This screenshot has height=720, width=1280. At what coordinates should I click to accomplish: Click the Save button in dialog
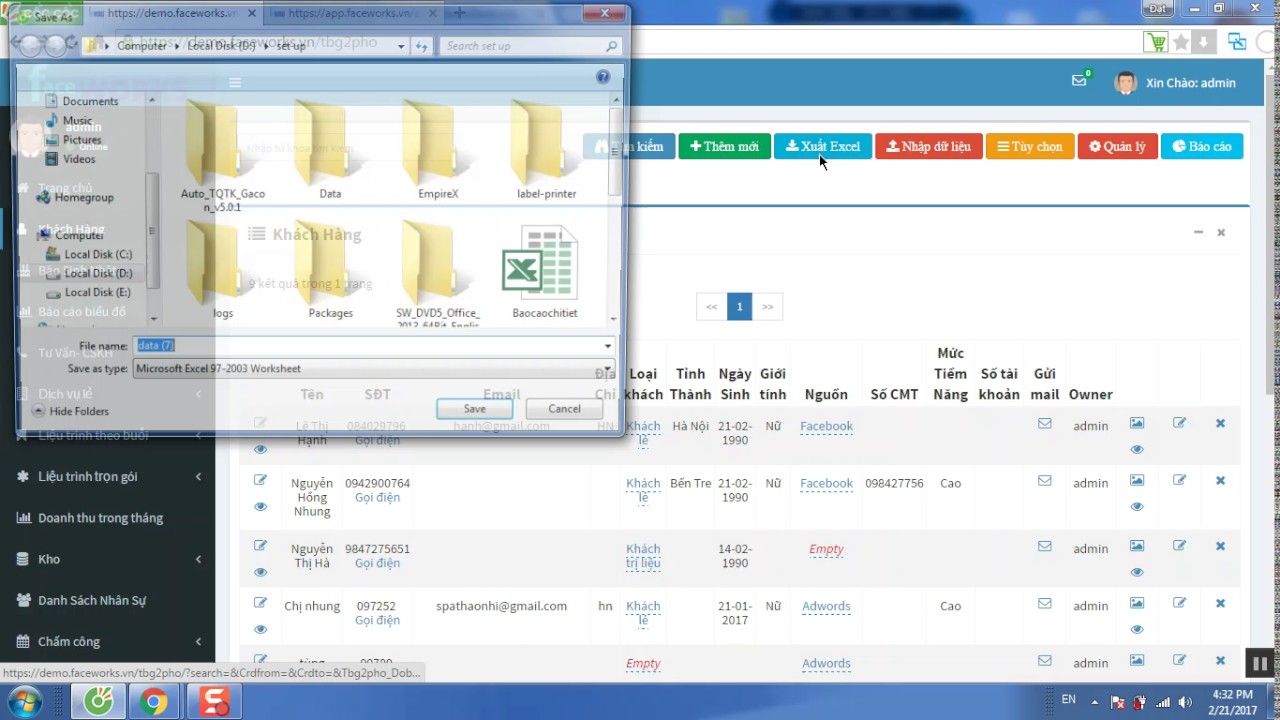click(x=475, y=408)
